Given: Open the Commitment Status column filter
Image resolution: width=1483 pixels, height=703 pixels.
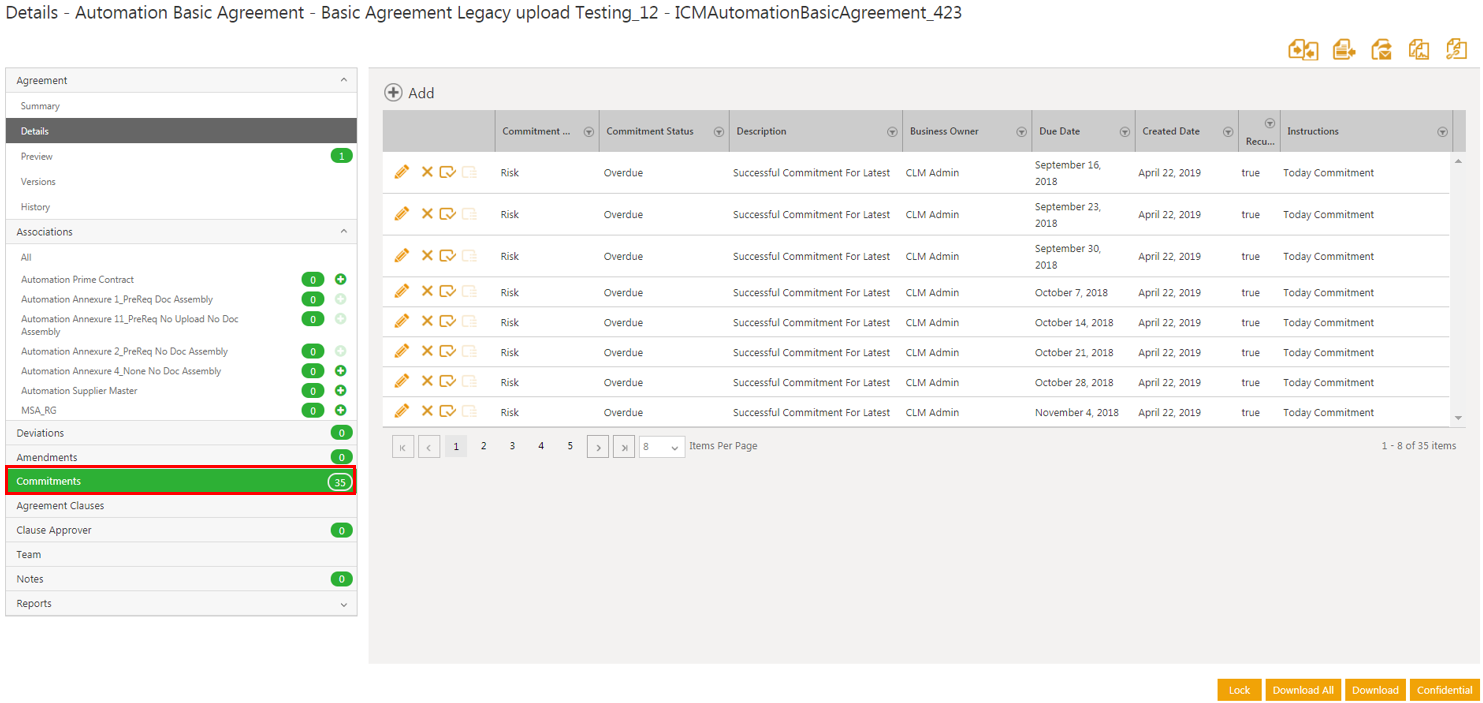Looking at the screenshot, I should coord(718,132).
